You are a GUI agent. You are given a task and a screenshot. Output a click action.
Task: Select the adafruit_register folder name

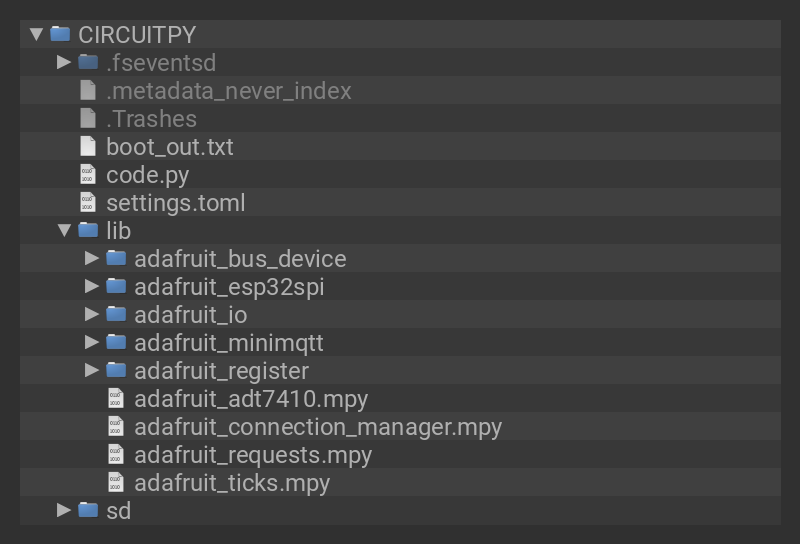[221, 370]
